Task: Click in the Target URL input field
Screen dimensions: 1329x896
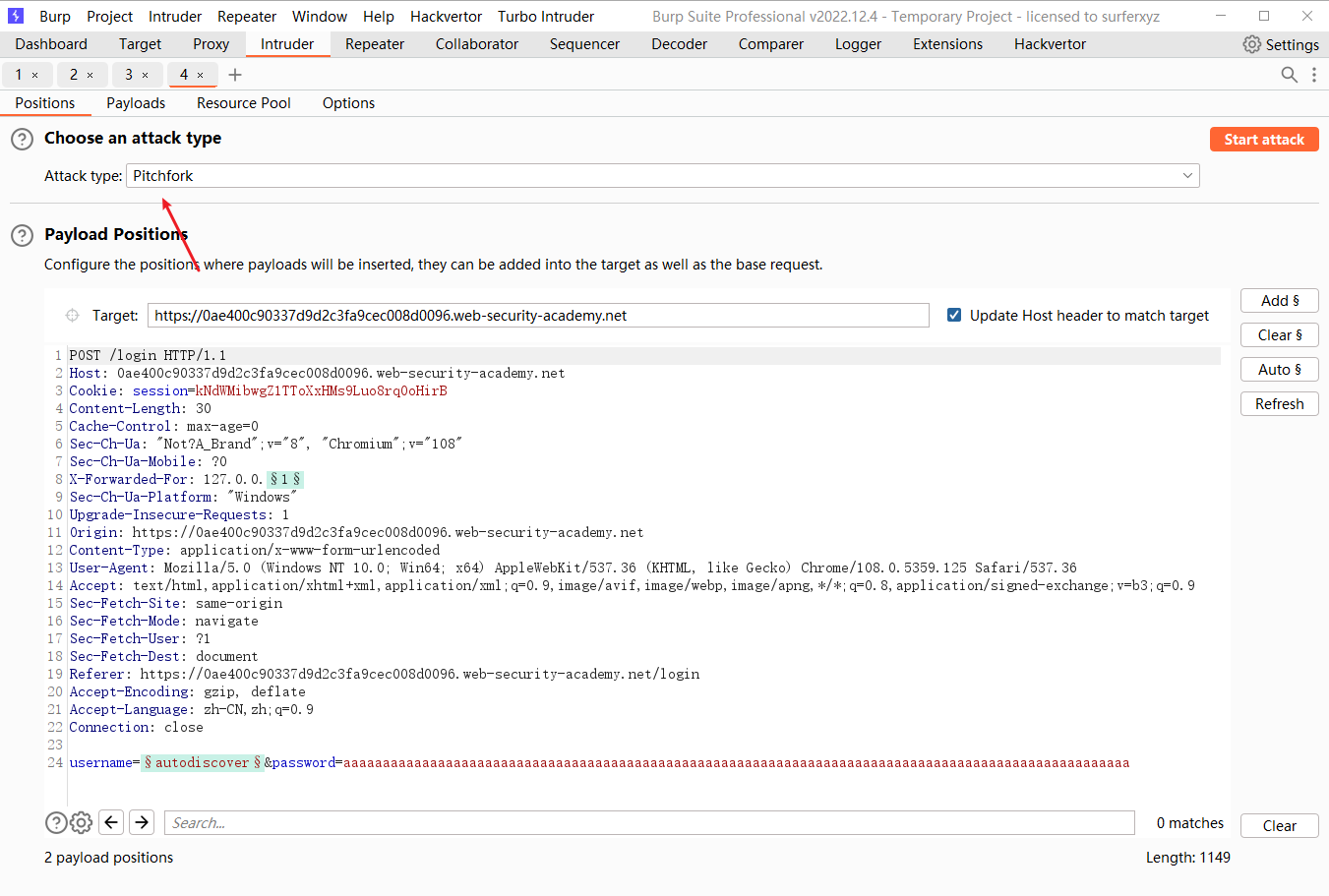Action: coord(538,316)
